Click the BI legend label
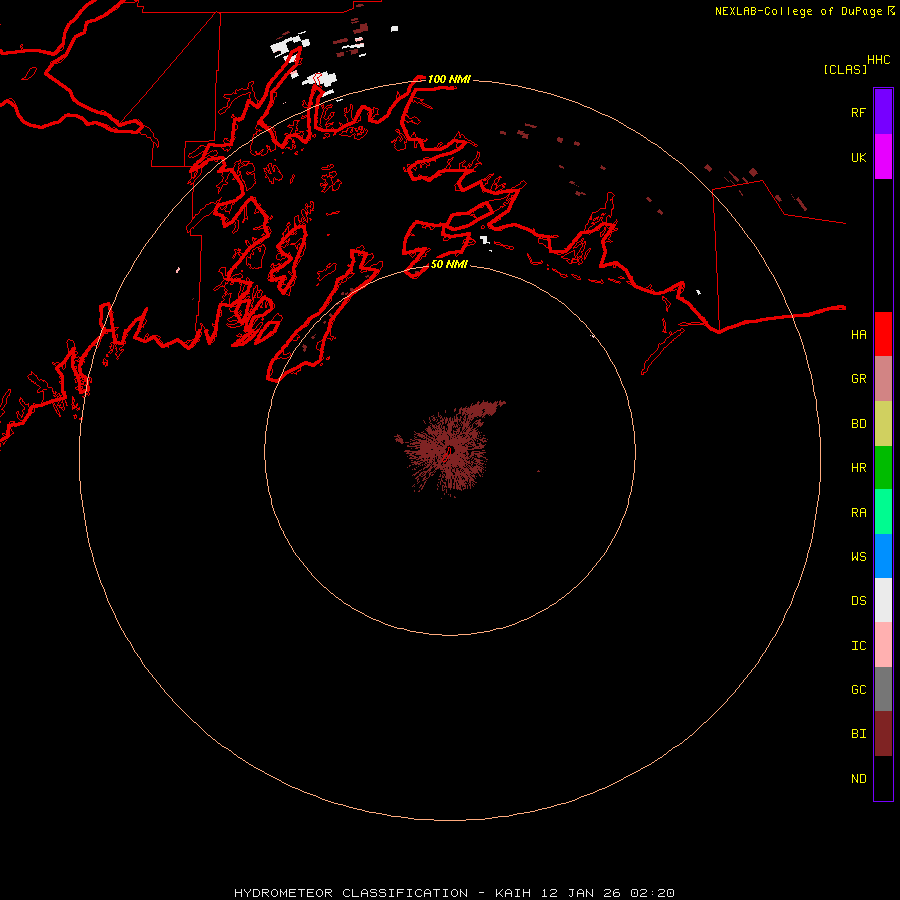900x900 pixels. tap(858, 734)
